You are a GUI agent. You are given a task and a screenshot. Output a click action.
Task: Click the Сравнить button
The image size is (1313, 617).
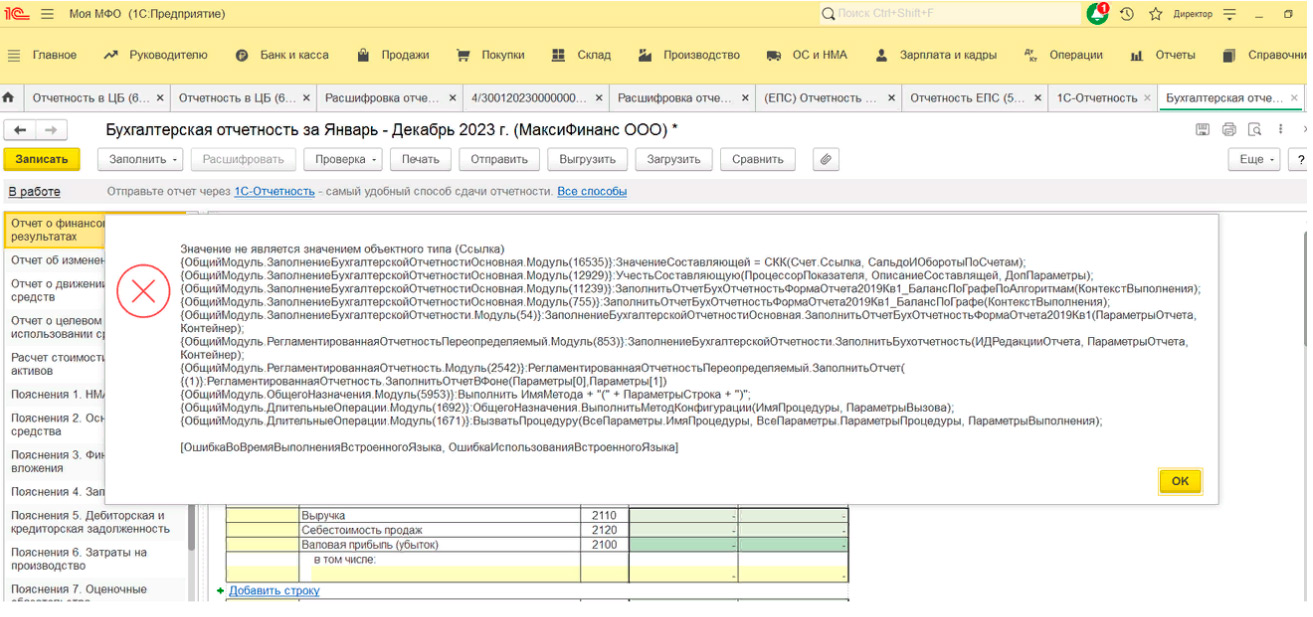[758, 159]
